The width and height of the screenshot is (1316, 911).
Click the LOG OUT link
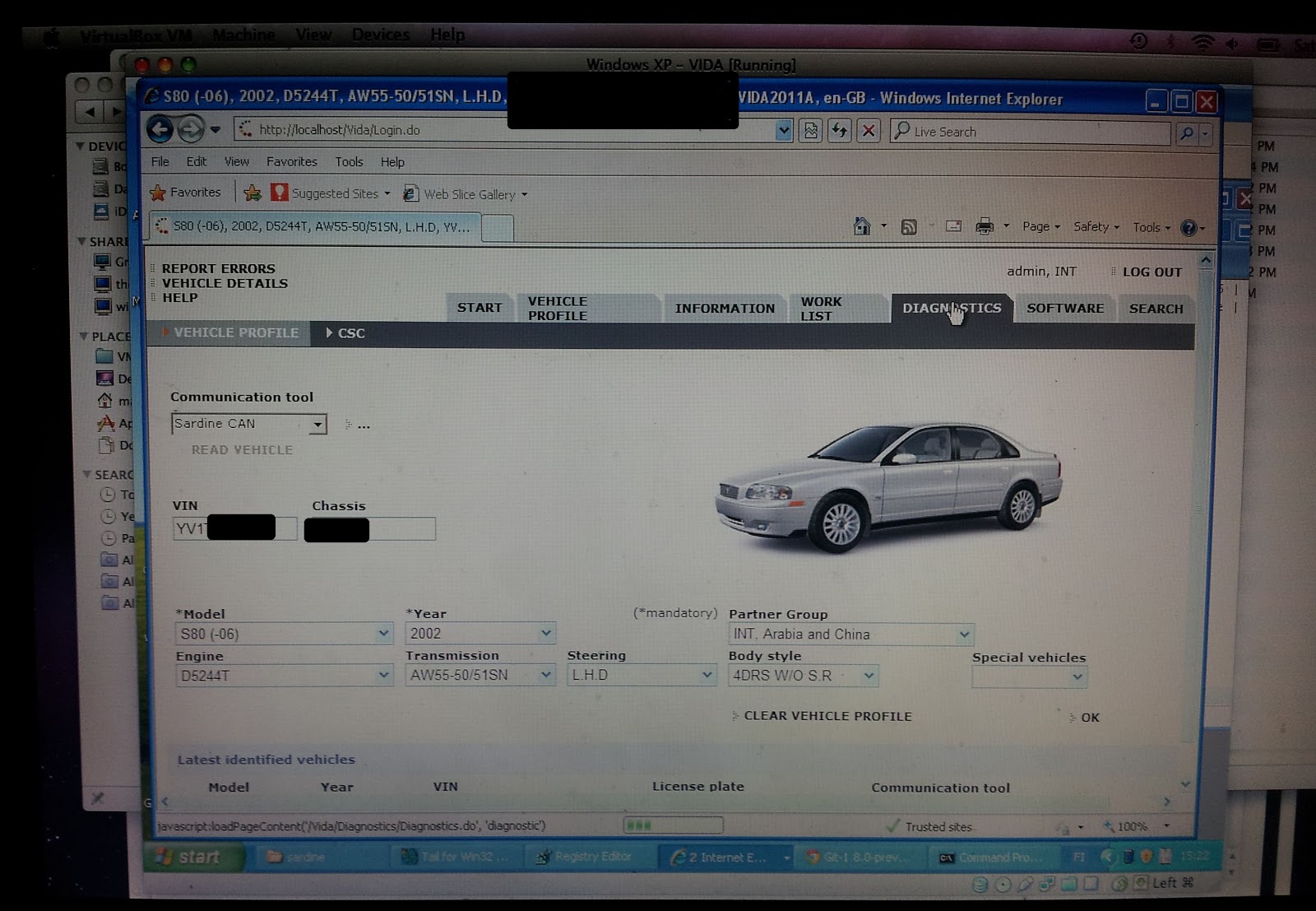click(1151, 272)
